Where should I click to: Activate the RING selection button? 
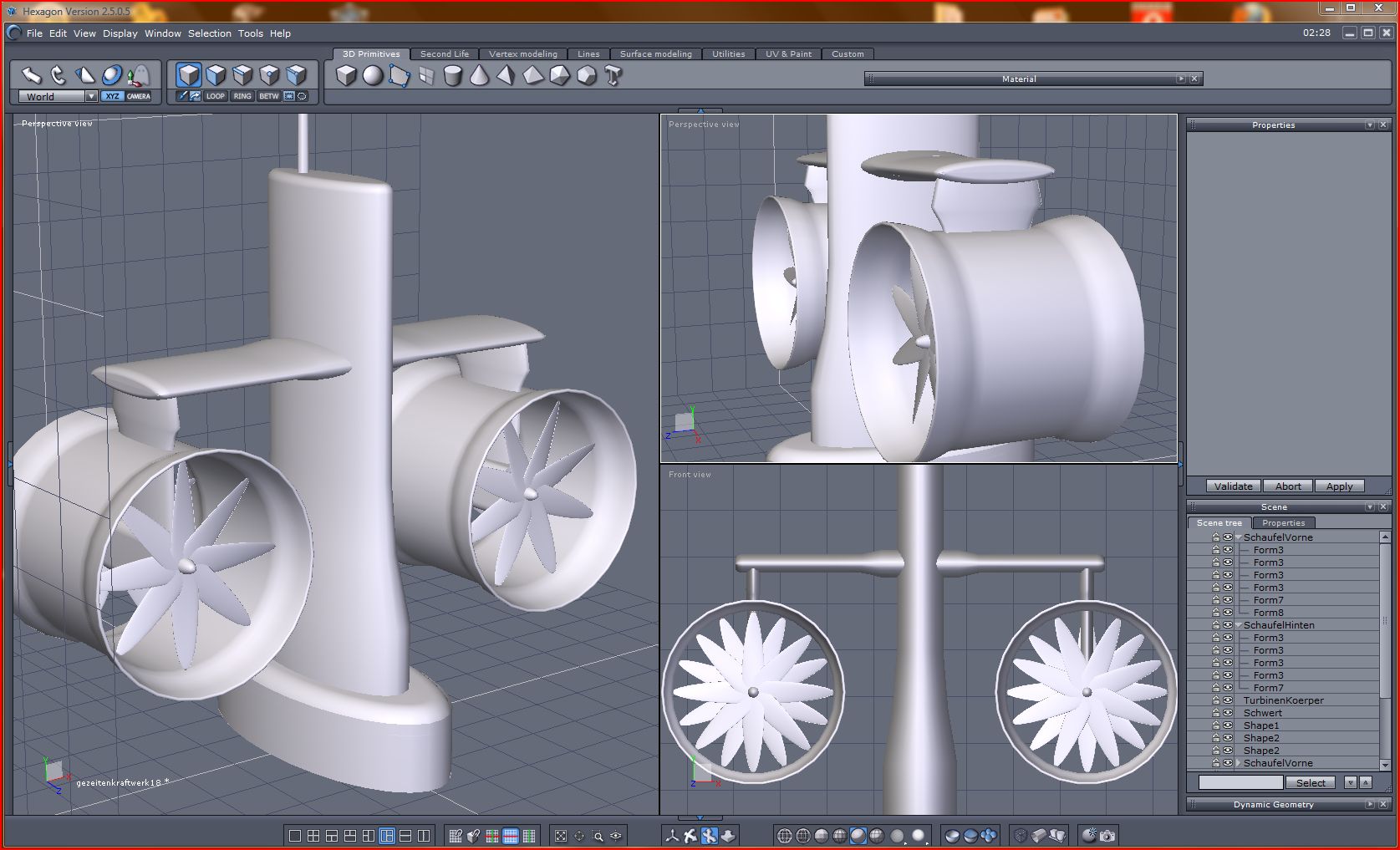[242, 96]
